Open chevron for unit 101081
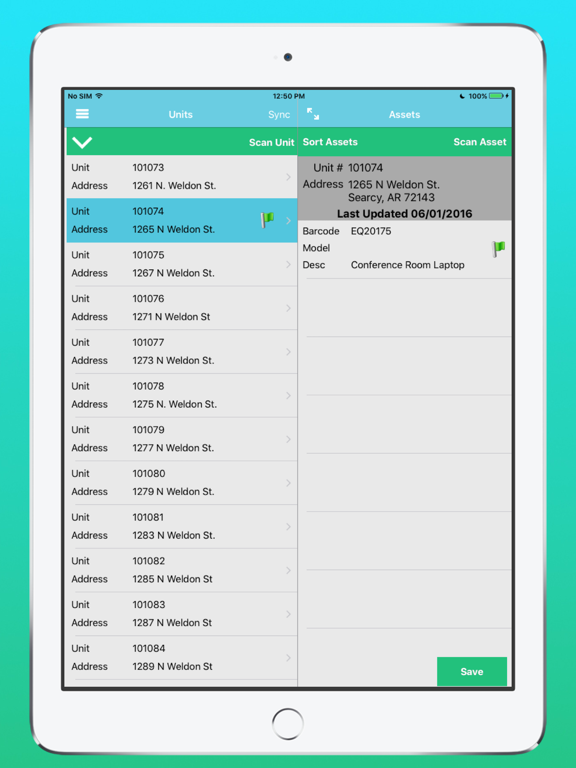Screen dimensions: 576x768 (288, 527)
